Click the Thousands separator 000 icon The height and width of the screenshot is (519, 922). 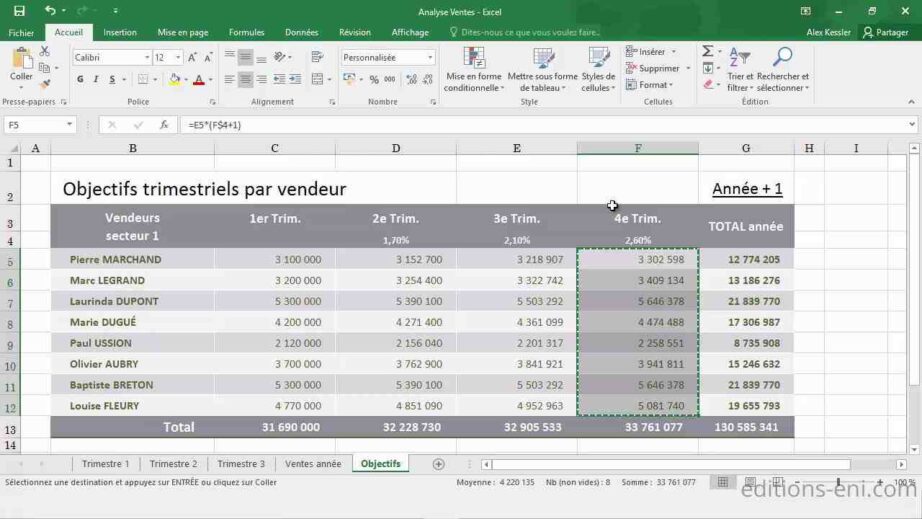click(390, 79)
